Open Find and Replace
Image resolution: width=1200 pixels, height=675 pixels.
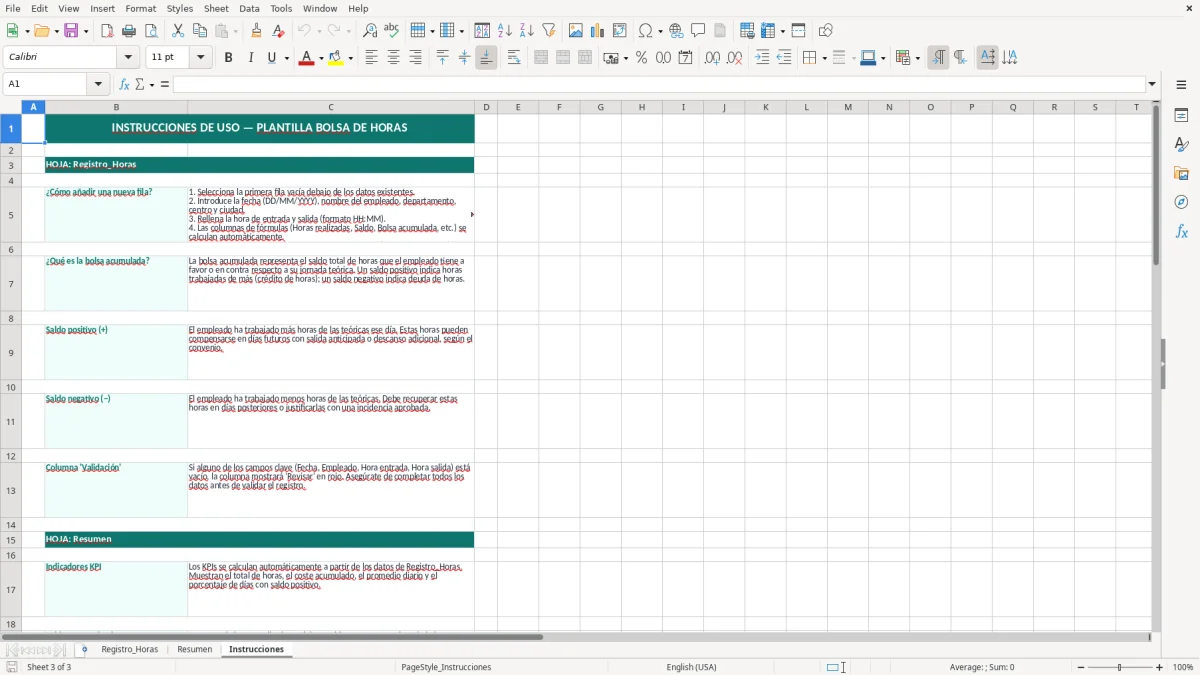(x=370, y=31)
